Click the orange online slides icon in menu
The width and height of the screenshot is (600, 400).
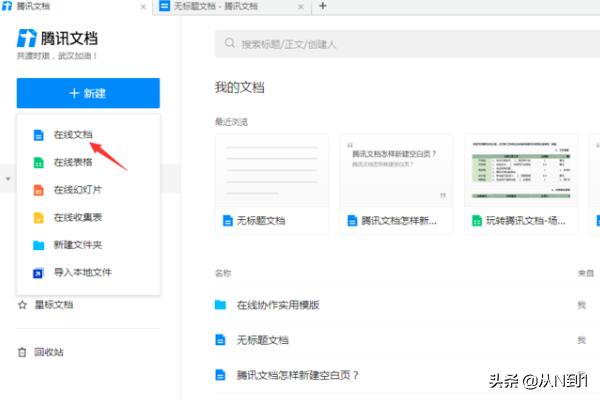38,190
